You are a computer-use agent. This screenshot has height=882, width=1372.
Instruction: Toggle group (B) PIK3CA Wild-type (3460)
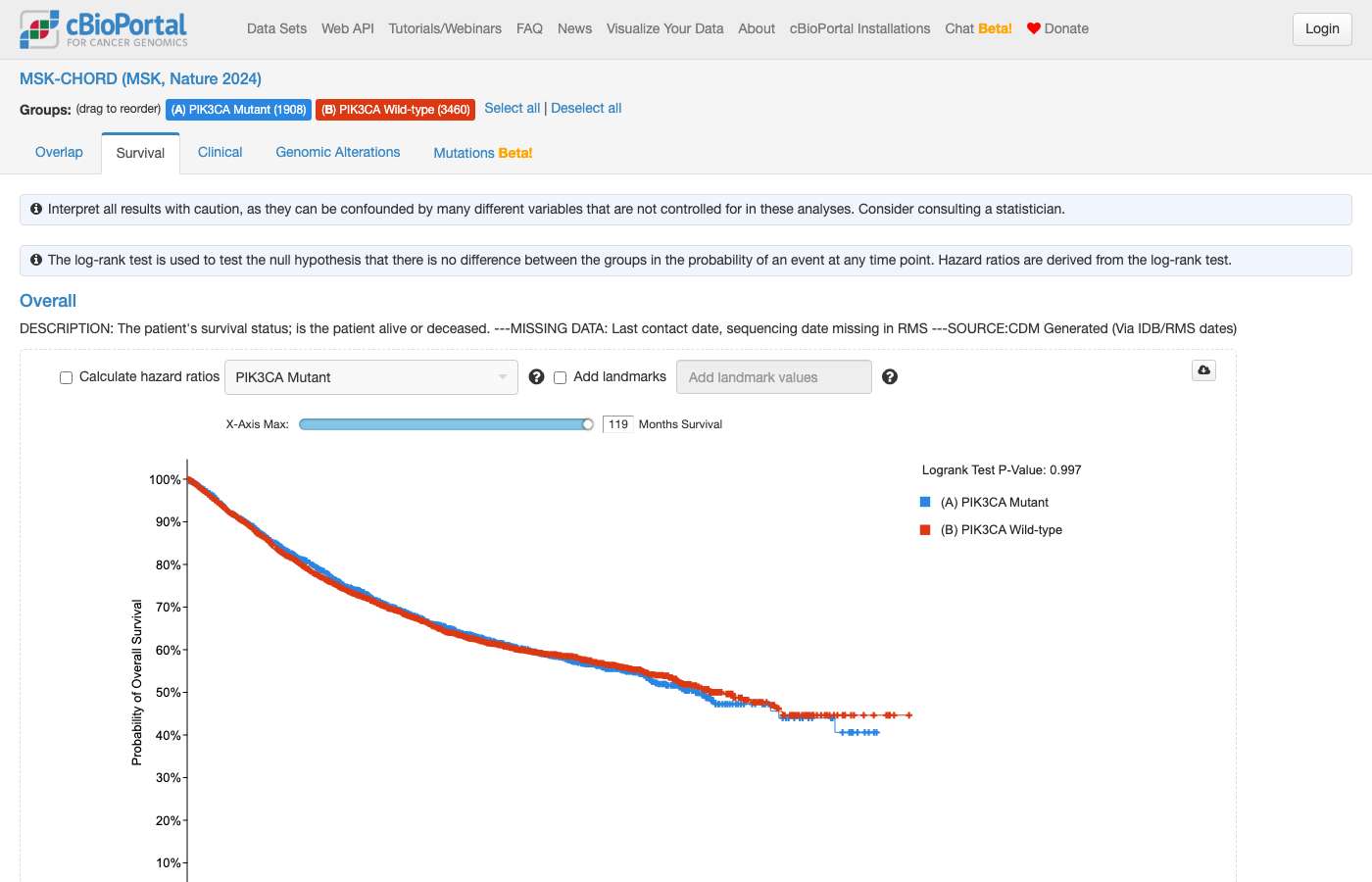tap(396, 110)
